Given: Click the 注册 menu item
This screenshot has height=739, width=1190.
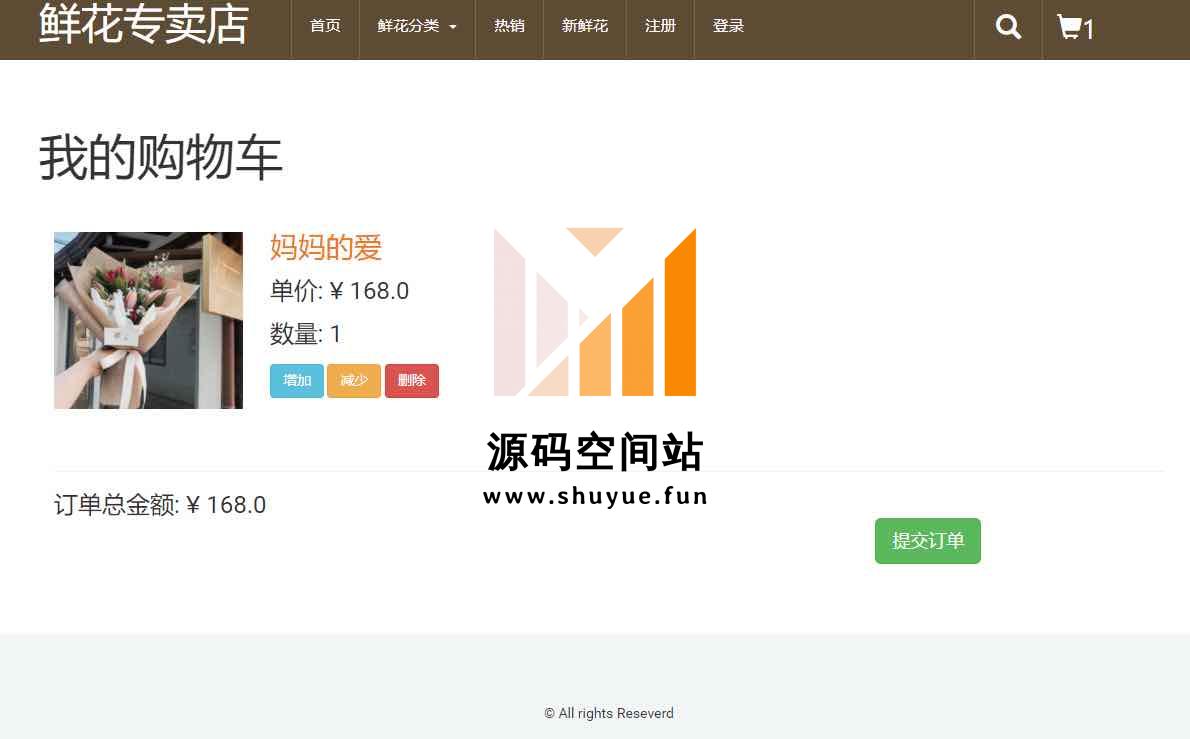Looking at the screenshot, I should (660, 26).
